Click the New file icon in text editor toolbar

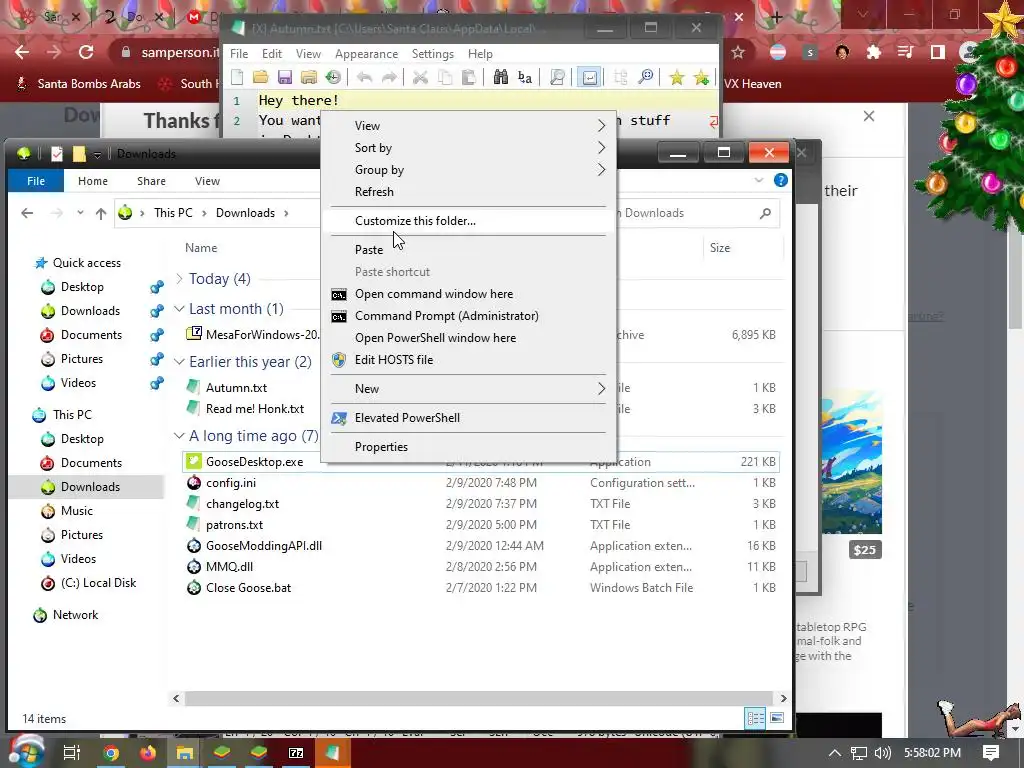coord(237,78)
